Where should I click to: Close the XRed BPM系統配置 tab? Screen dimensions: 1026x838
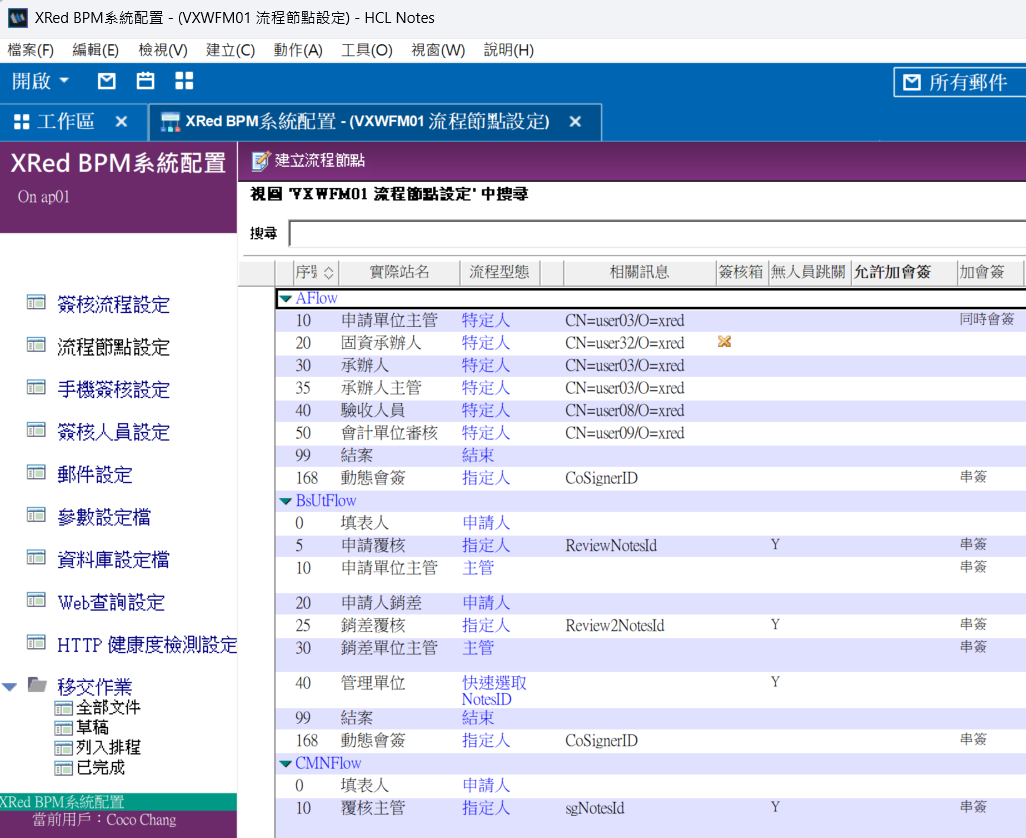(x=575, y=121)
